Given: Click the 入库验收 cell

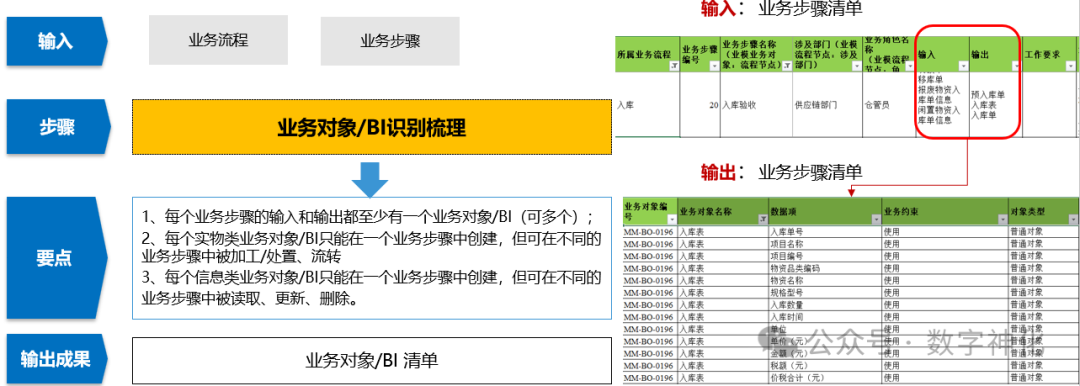Looking at the screenshot, I should [756, 105].
